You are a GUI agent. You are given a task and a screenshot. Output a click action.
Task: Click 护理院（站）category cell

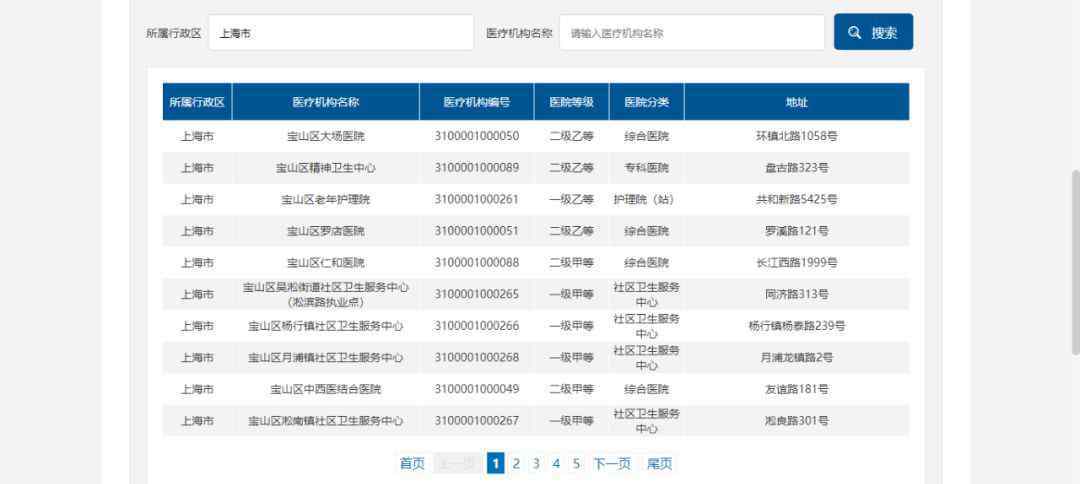click(x=643, y=200)
